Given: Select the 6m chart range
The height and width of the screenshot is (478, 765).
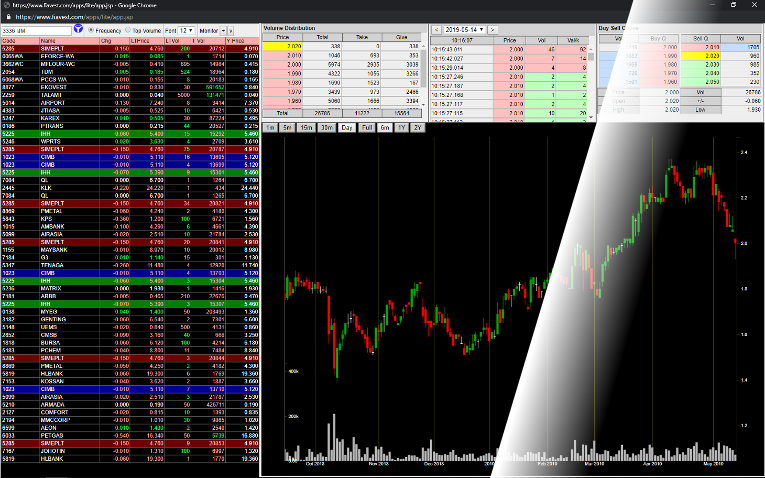Looking at the screenshot, I should tap(384, 128).
